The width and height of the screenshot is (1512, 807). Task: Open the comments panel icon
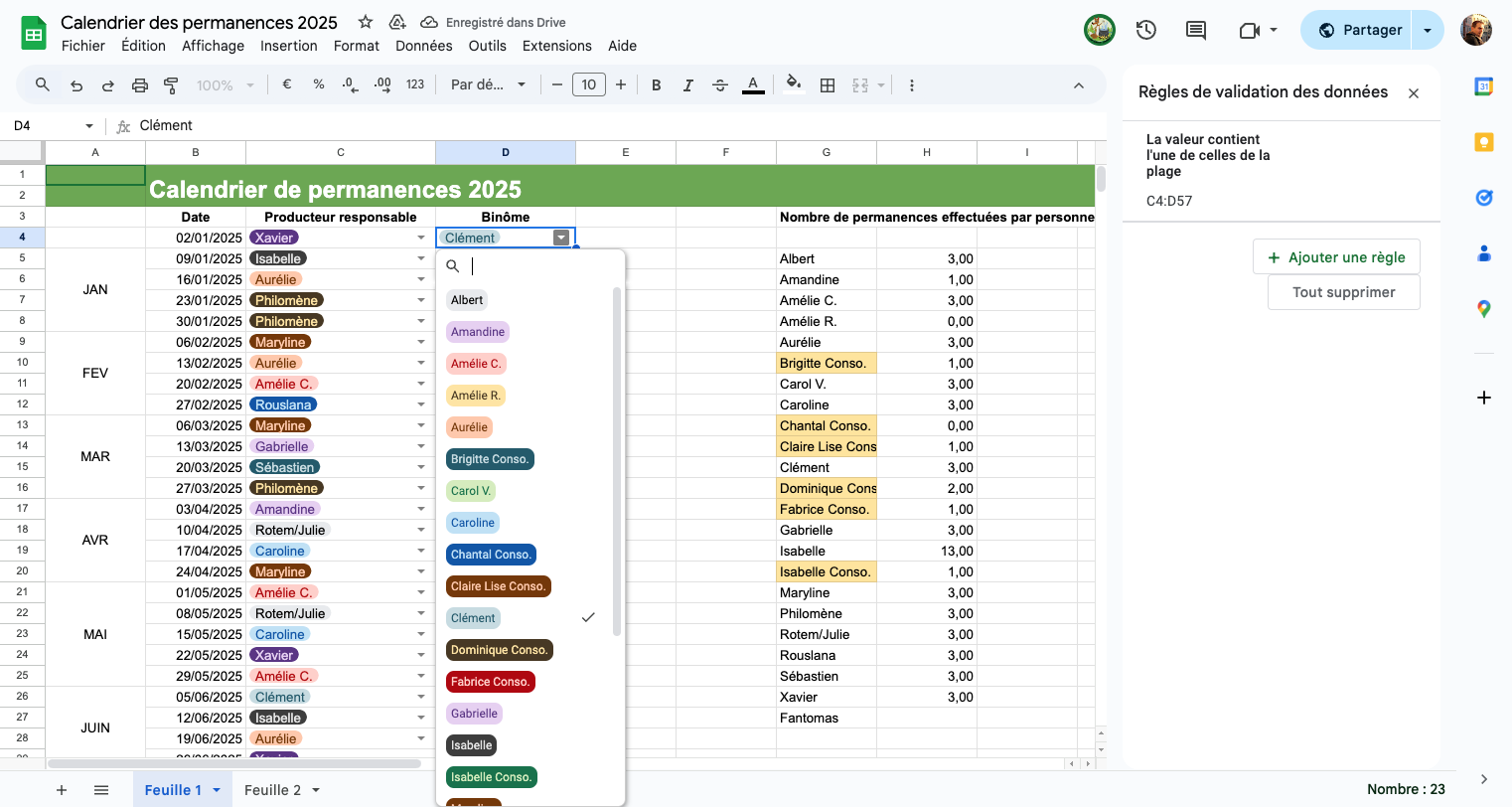coord(1196,30)
